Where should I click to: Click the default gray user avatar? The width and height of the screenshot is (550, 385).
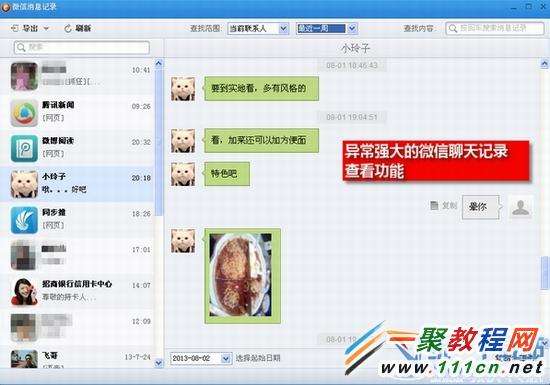point(521,207)
